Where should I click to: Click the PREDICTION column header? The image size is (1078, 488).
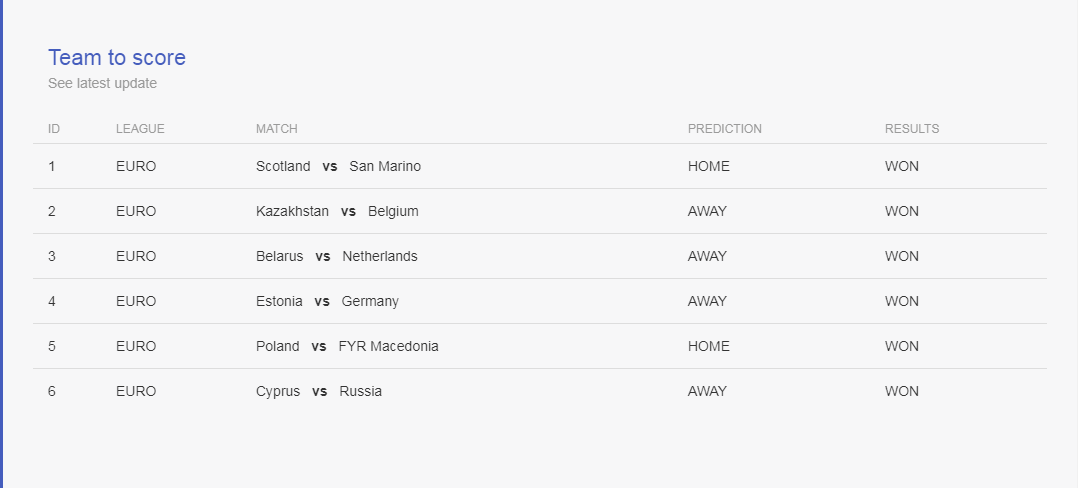point(725,129)
